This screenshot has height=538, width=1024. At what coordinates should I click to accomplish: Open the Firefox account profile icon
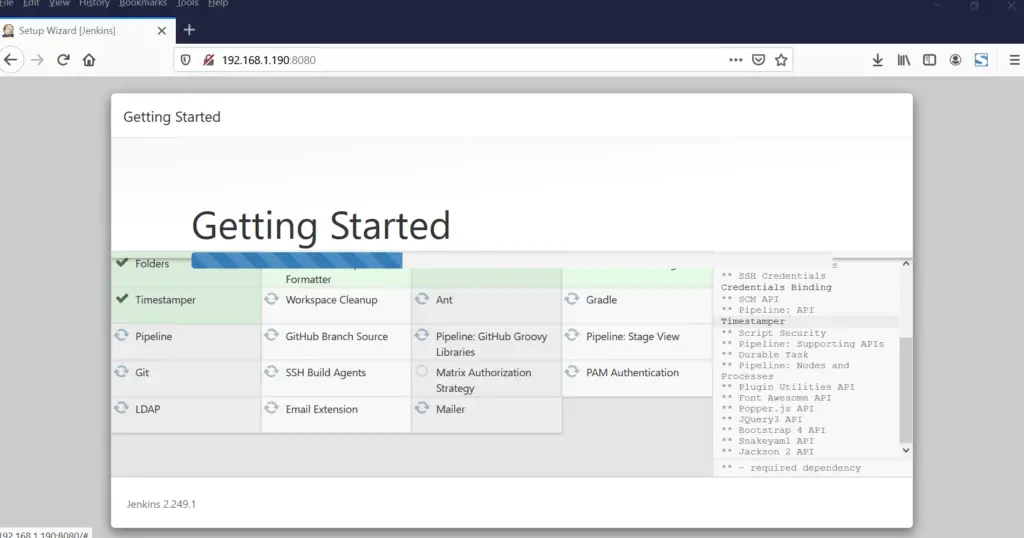point(955,60)
